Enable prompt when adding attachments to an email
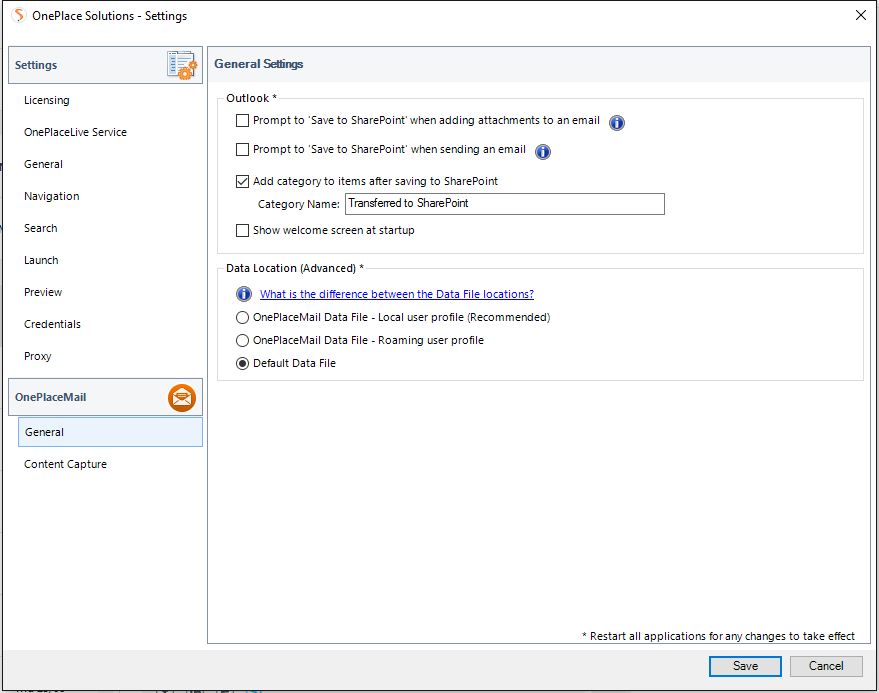879x693 pixels. click(242, 121)
